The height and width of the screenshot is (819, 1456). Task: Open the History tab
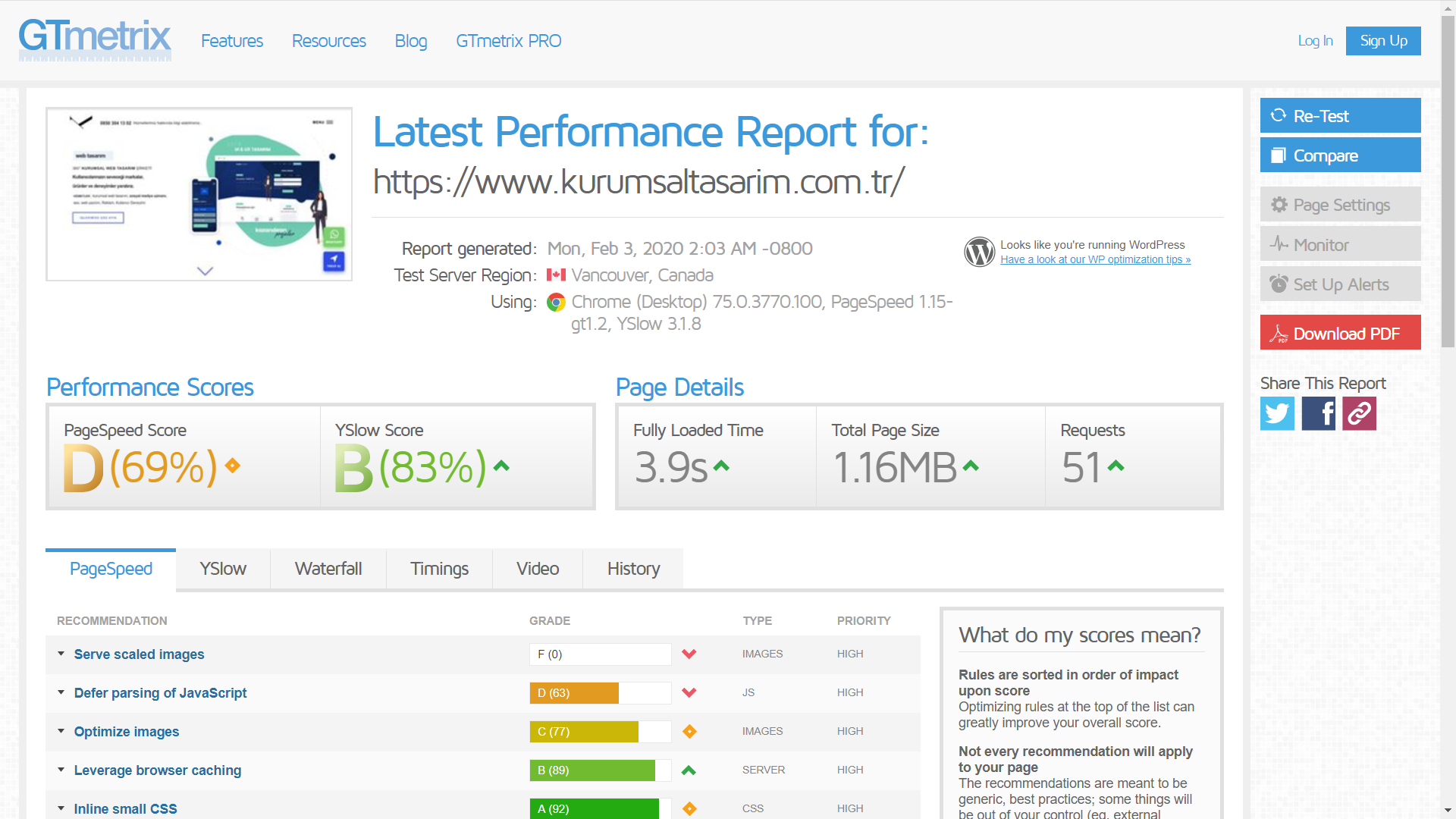[633, 569]
